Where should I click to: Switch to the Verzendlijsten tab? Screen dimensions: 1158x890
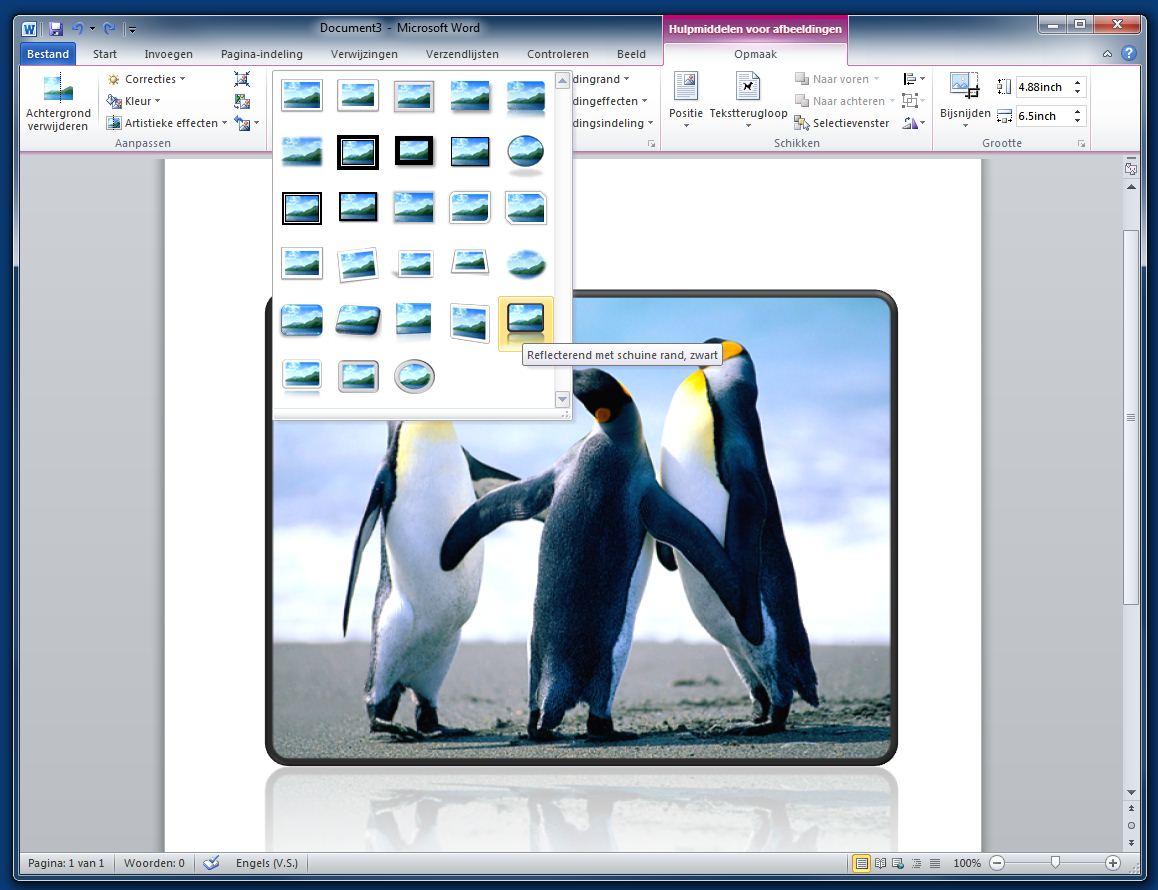(462, 54)
